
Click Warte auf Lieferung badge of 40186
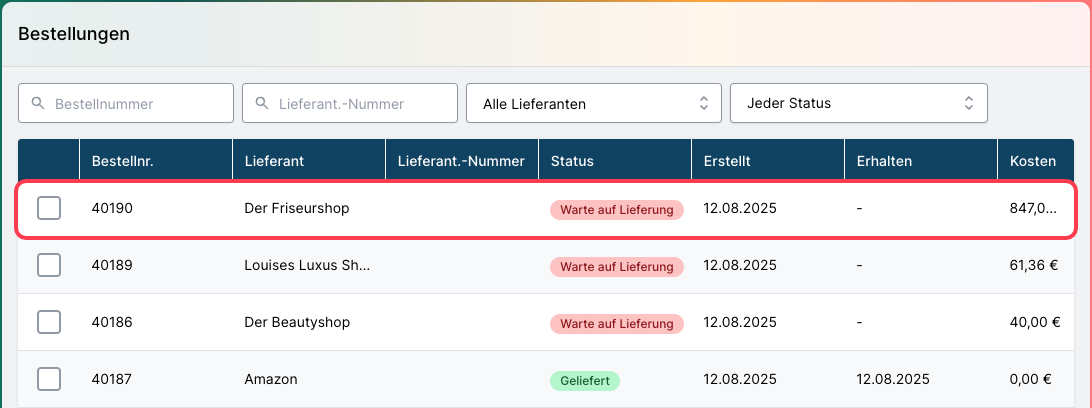coord(617,324)
